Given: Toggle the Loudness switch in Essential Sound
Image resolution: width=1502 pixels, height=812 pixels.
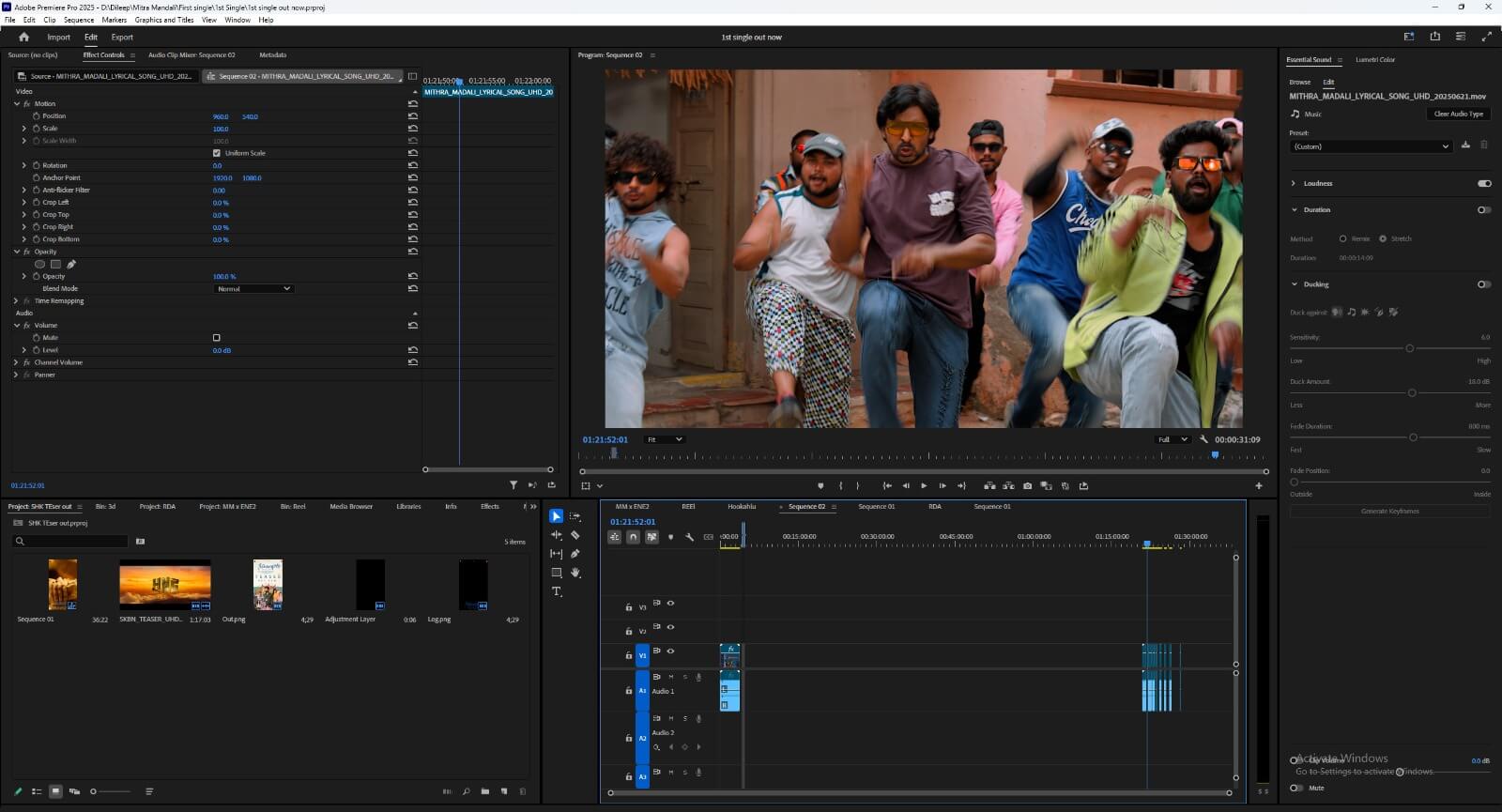Looking at the screenshot, I should pyautogui.click(x=1483, y=184).
